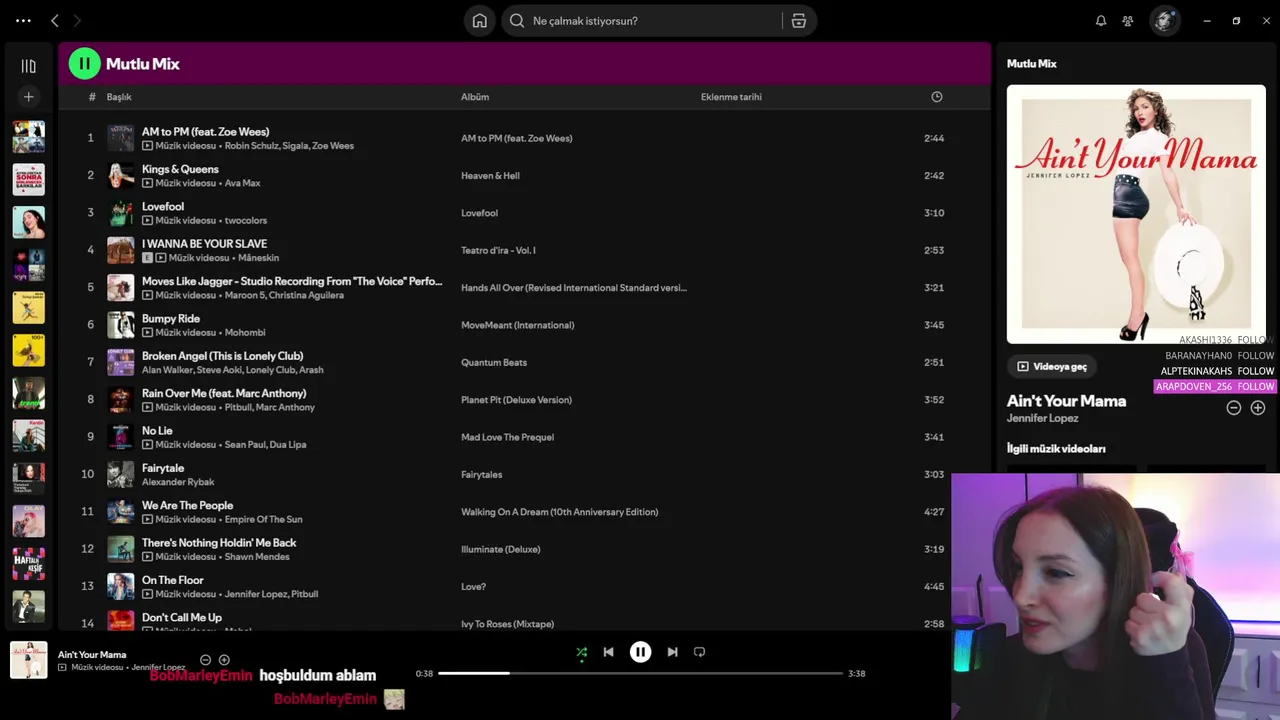The height and width of the screenshot is (720, 1280).
Task: Open artist link 'Mohombi'
Action: point(245,333)
